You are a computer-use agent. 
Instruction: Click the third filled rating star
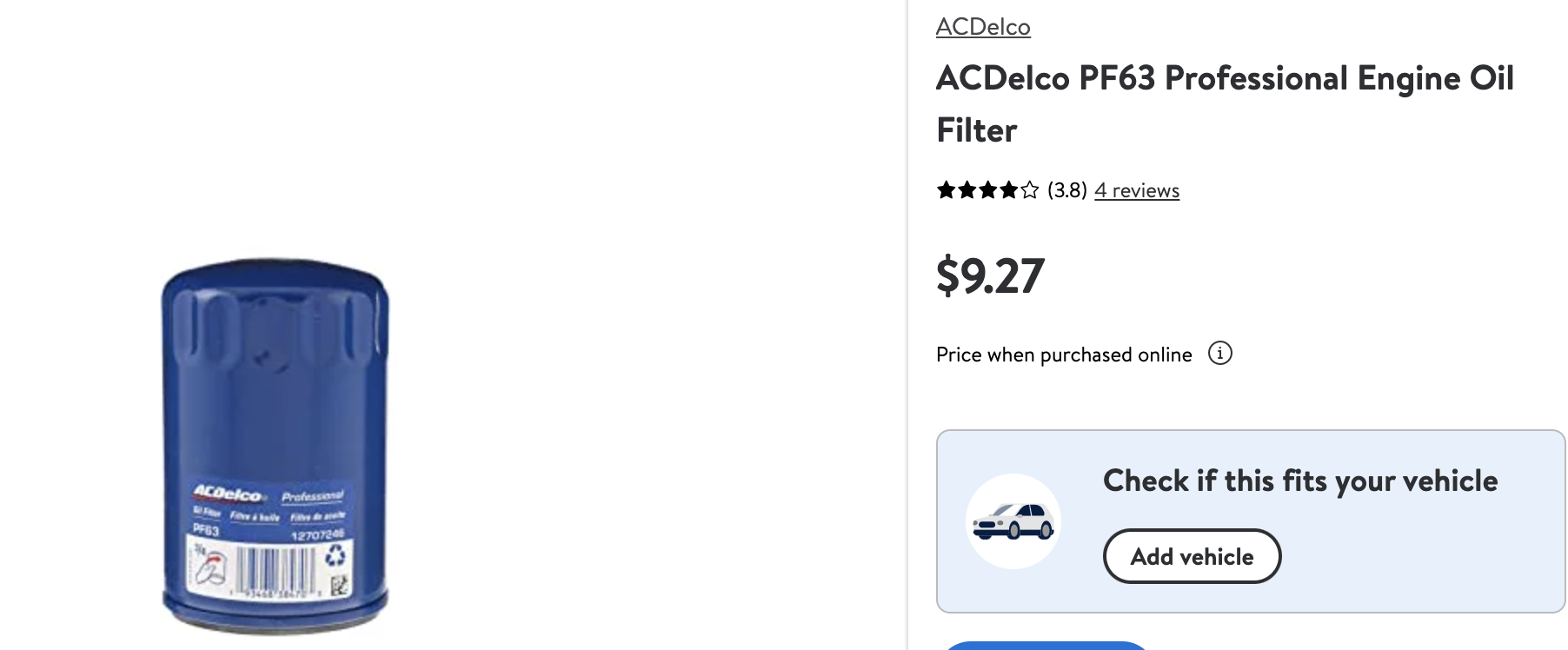[x=988, y=190]
